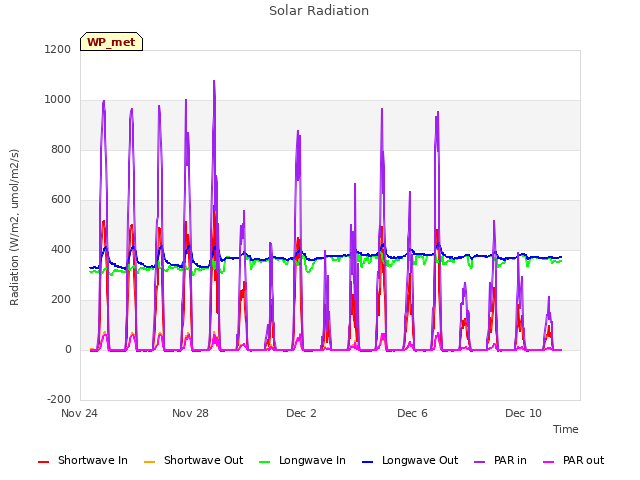Click the Solar Radiation chart title
640x480 pixels.
pyautogui.click(x=319, y=11)
